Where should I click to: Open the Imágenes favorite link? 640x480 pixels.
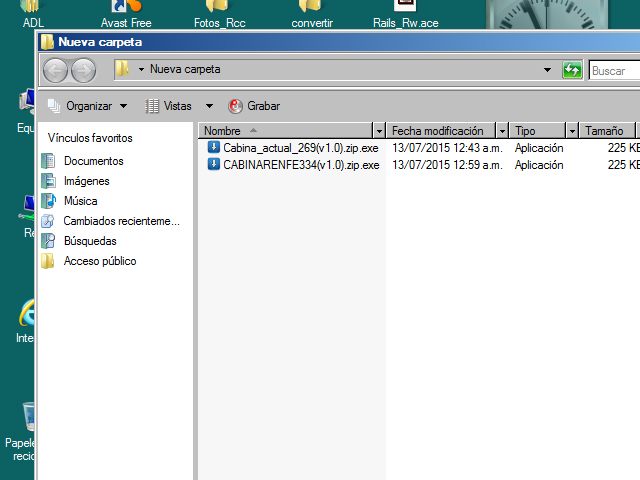[x=86, y=181]
